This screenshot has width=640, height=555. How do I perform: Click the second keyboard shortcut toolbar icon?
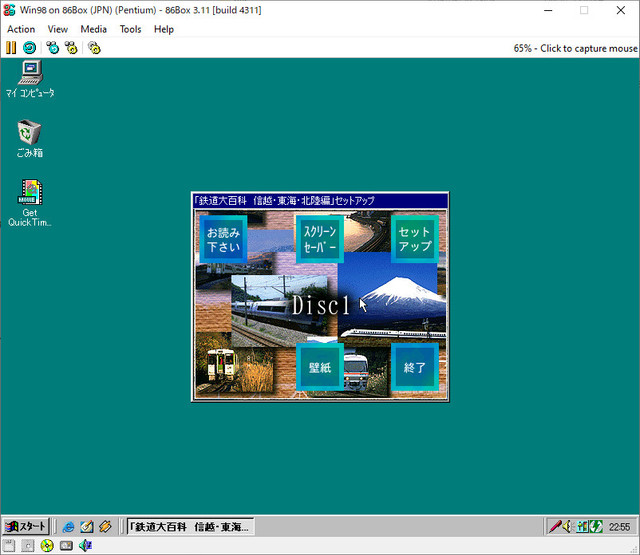click(x=71, y=48)
